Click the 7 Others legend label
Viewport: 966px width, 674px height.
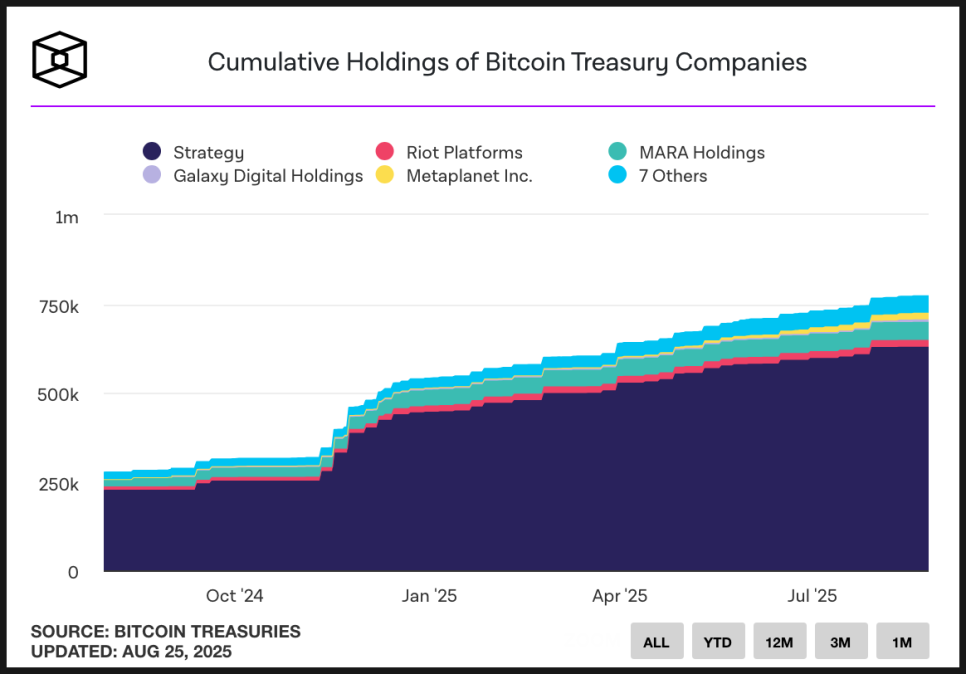click(x=673, y=176)
